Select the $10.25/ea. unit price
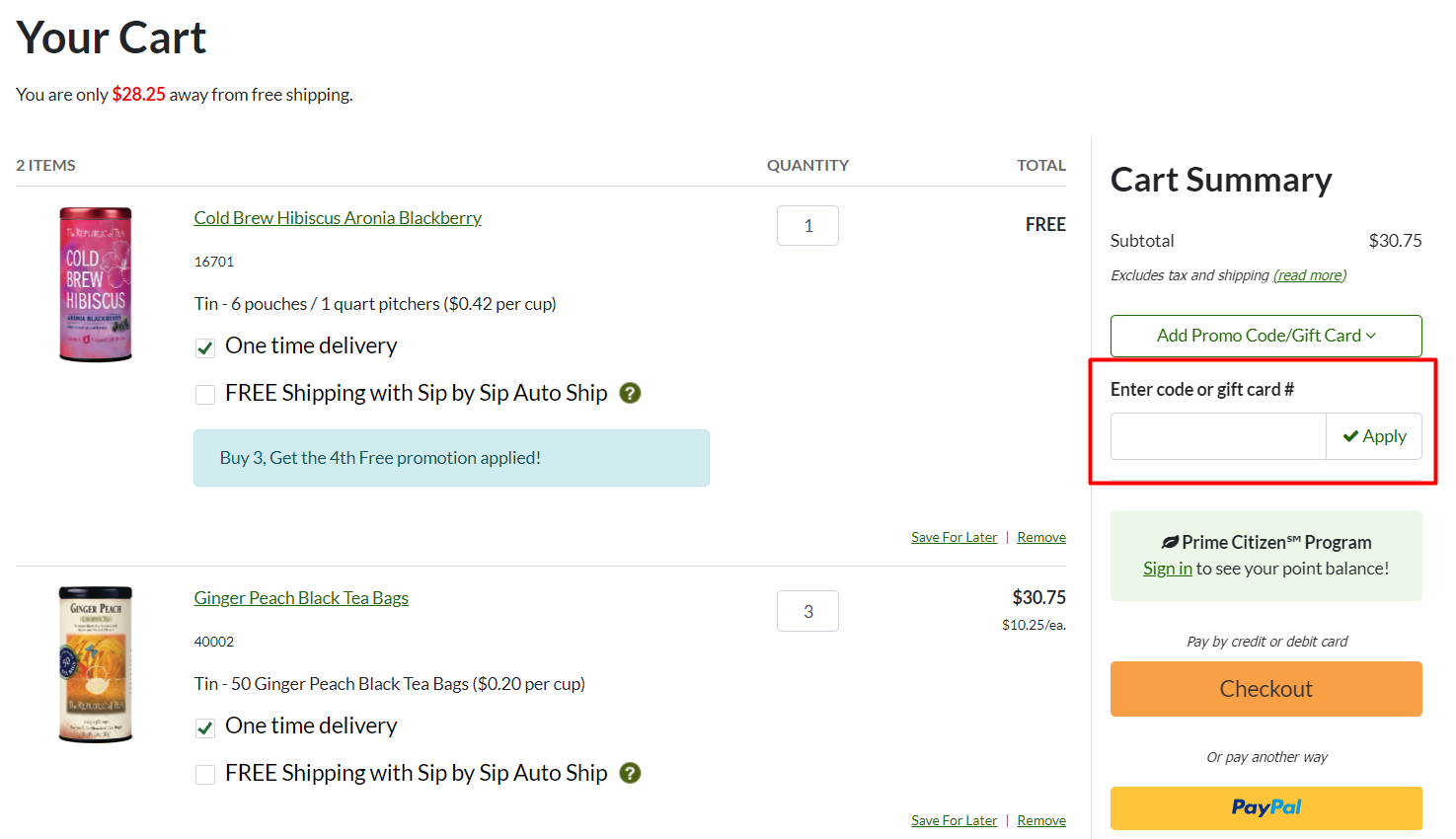Viewport: 1456px width, 839px height. (1034, 625)
